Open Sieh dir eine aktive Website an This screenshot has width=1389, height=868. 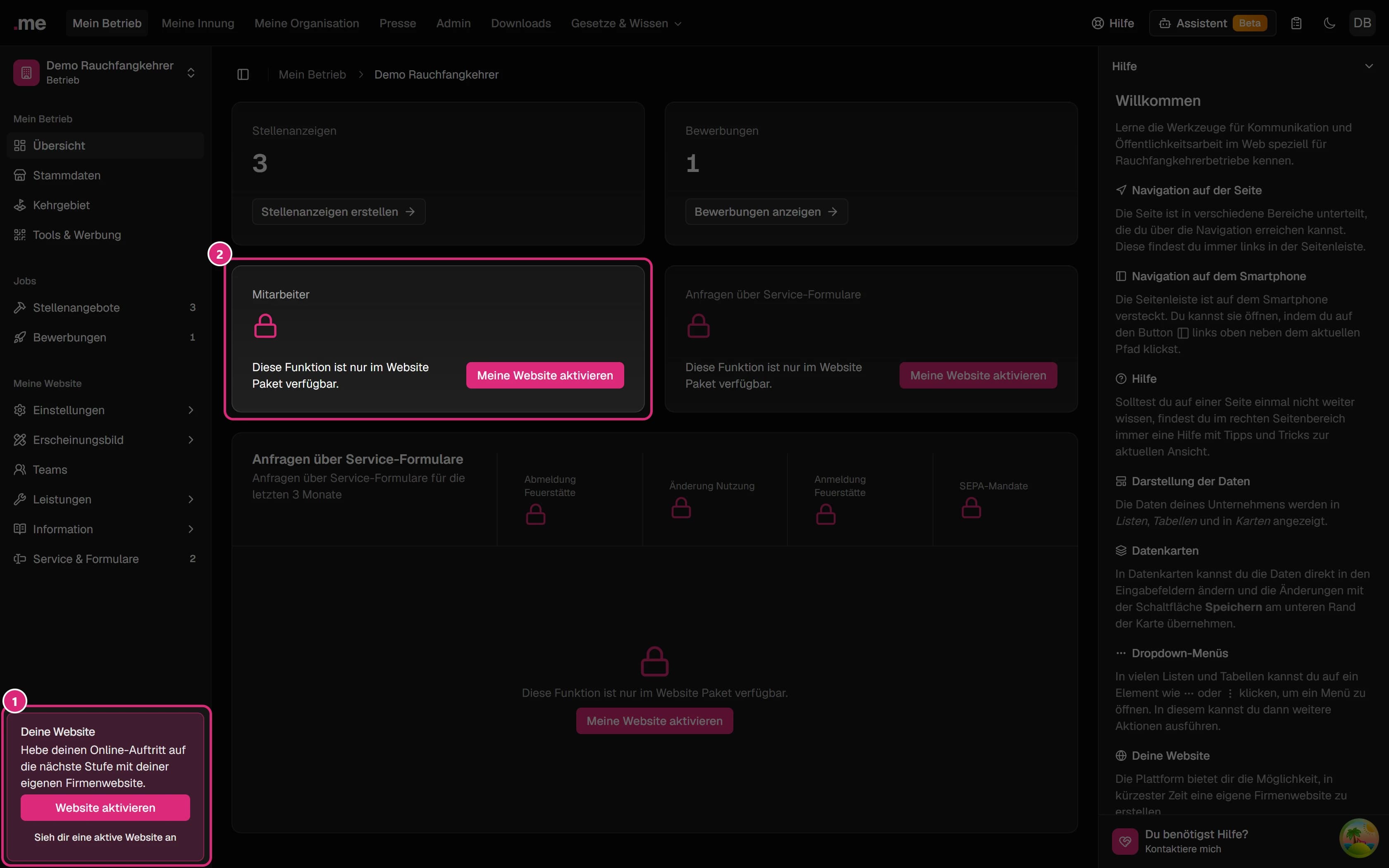click(x=105, y=837)
